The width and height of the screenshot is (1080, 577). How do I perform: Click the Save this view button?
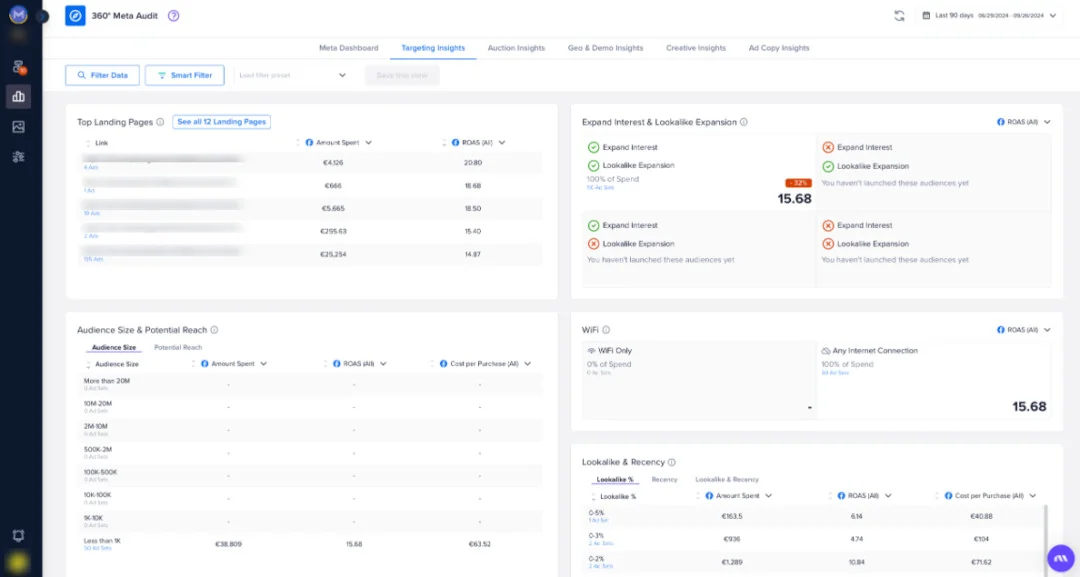click(x=402, y=75)
